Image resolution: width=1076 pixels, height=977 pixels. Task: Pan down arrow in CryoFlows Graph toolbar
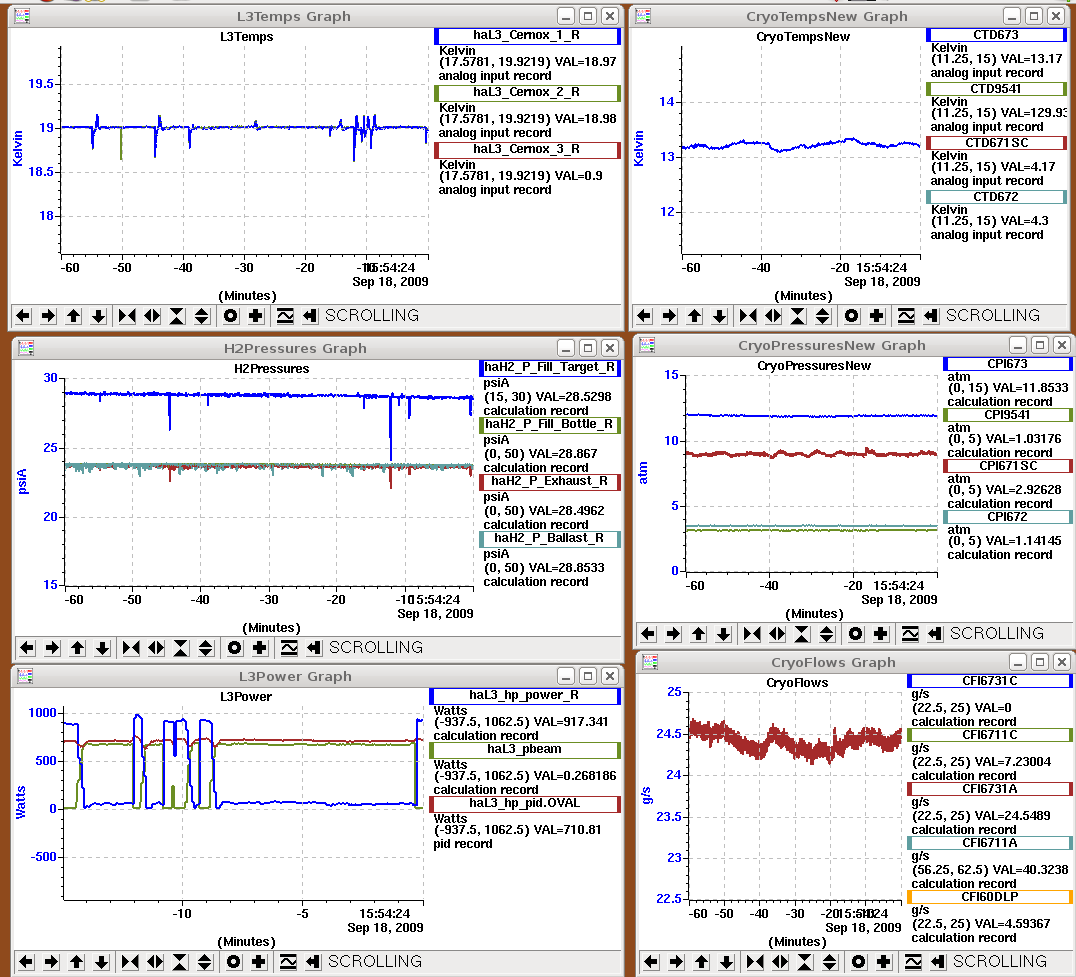(x=726, y=962)
